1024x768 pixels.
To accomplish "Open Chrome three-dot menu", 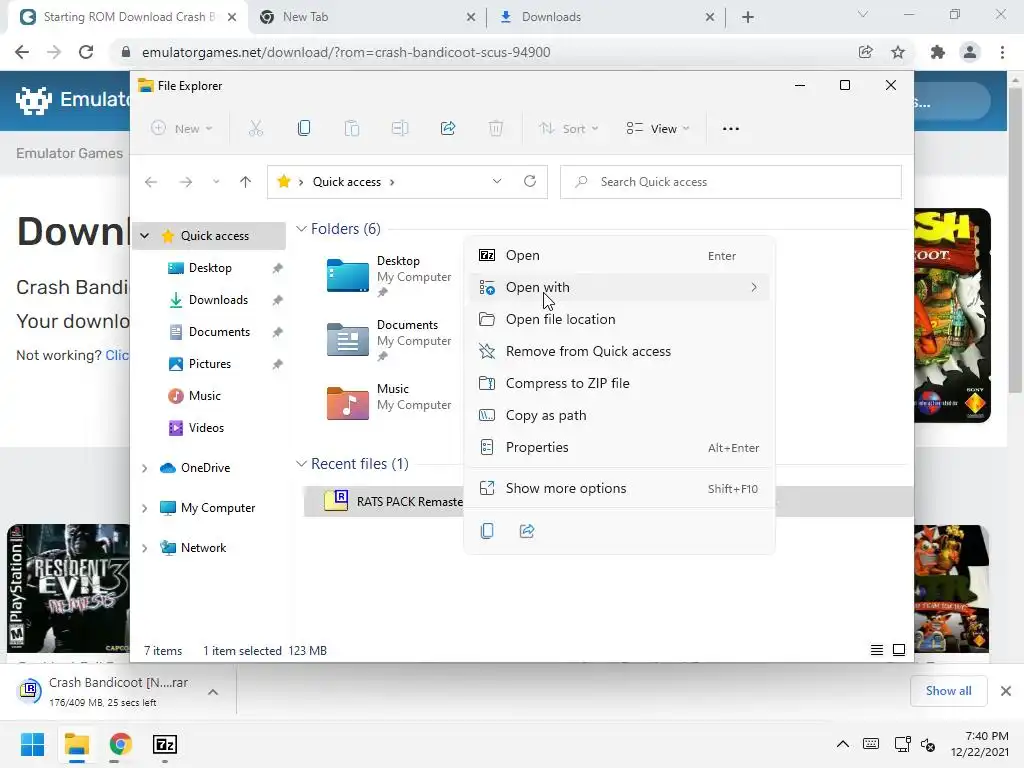I will coord(1002,52).
